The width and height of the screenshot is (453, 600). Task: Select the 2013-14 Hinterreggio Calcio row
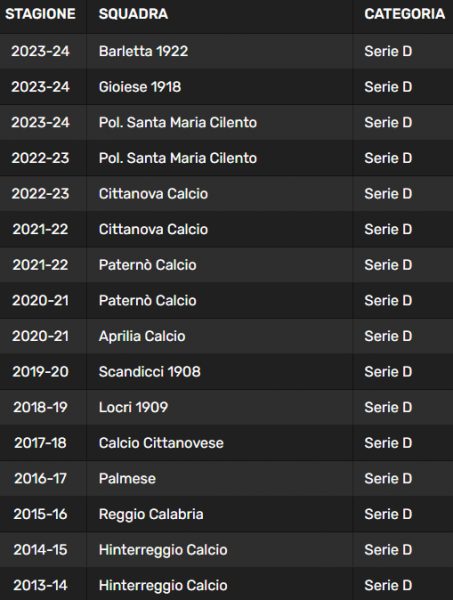226,584
